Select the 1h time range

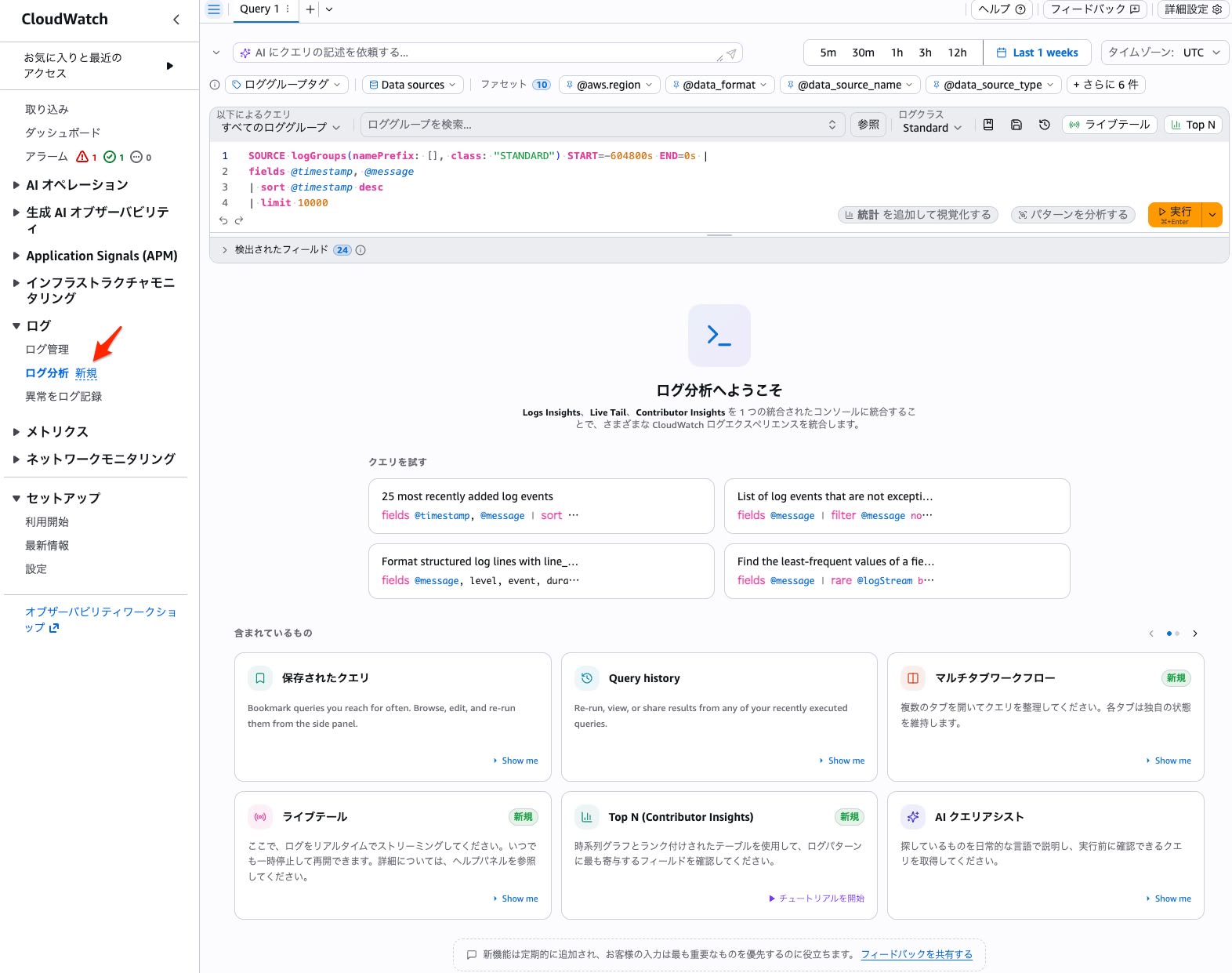click(x=897, y=53)
